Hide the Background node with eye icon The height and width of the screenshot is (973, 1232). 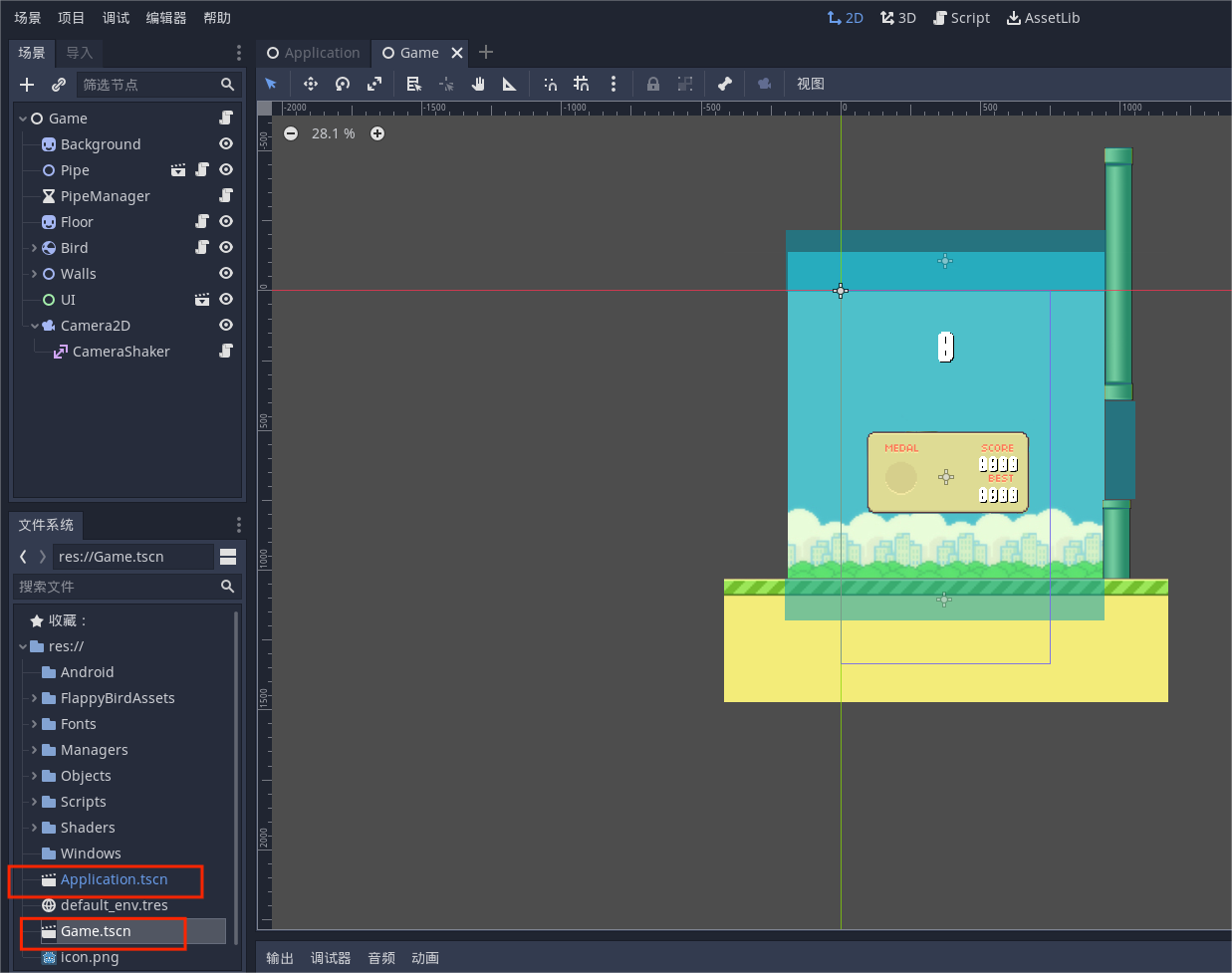(x=226, y=144)
